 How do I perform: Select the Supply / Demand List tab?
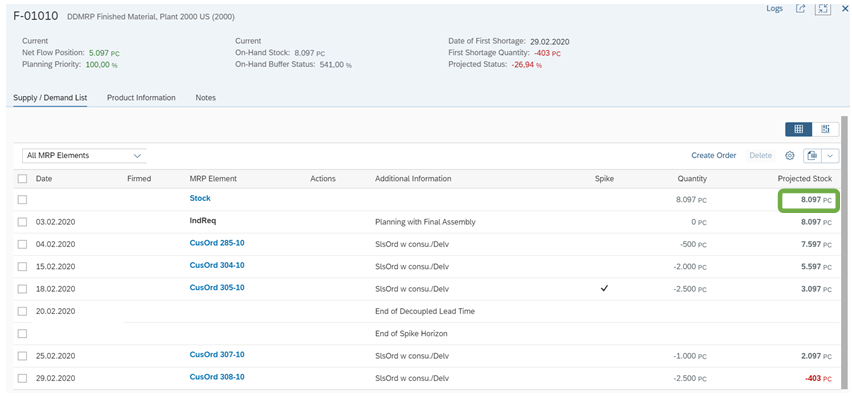point(50,98)
